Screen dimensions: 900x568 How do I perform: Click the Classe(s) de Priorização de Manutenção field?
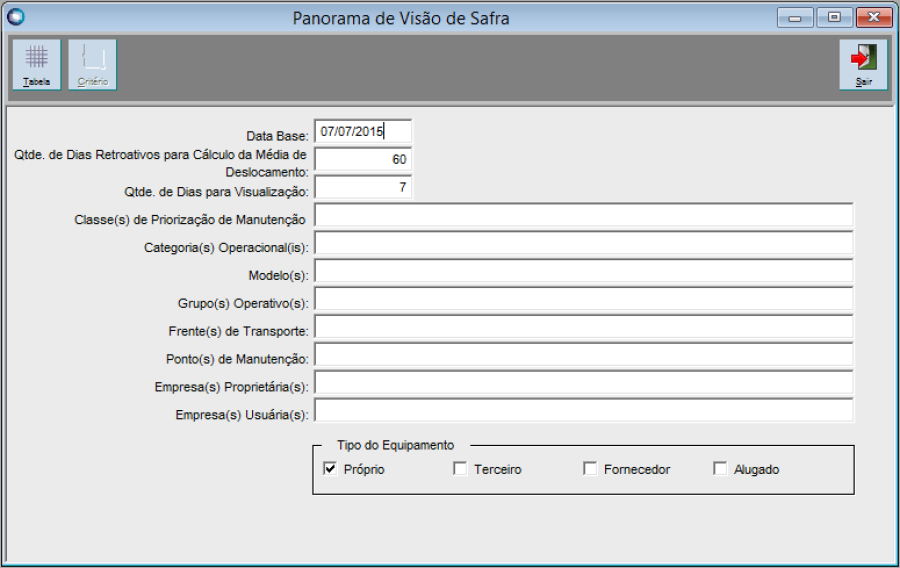(x=583, y=216)
